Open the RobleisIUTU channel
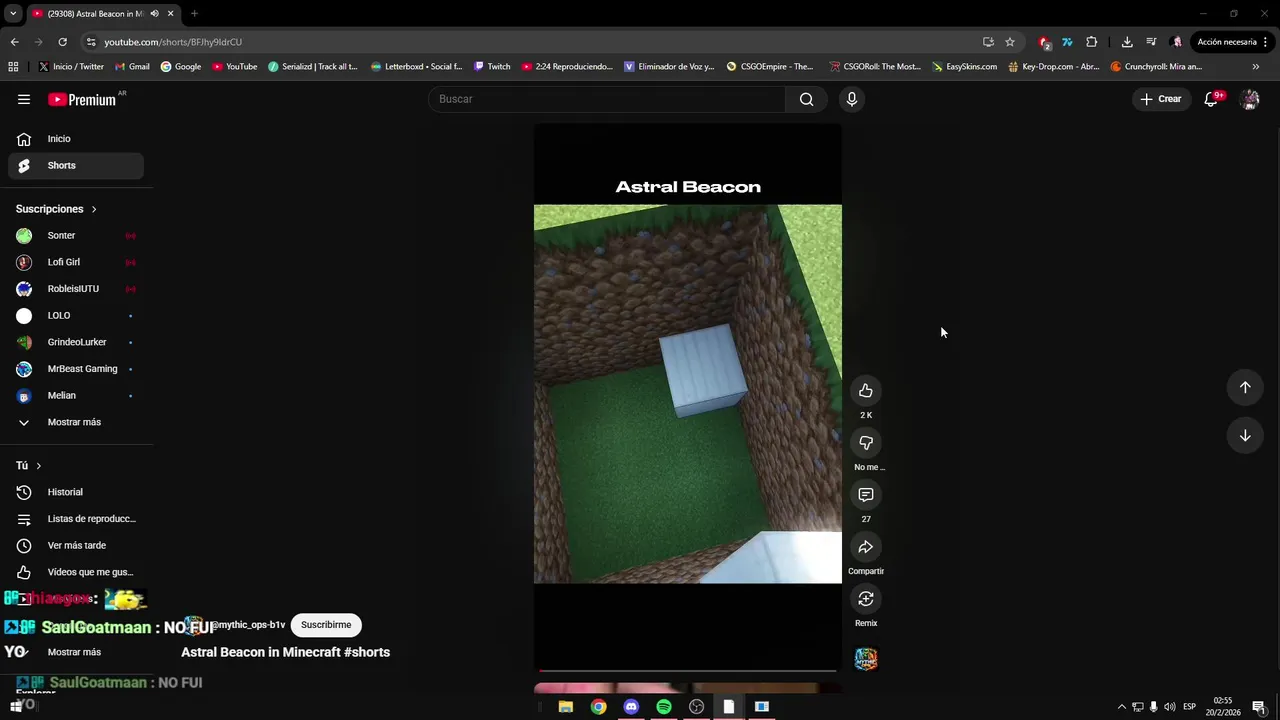 click(x=76, y=289)
